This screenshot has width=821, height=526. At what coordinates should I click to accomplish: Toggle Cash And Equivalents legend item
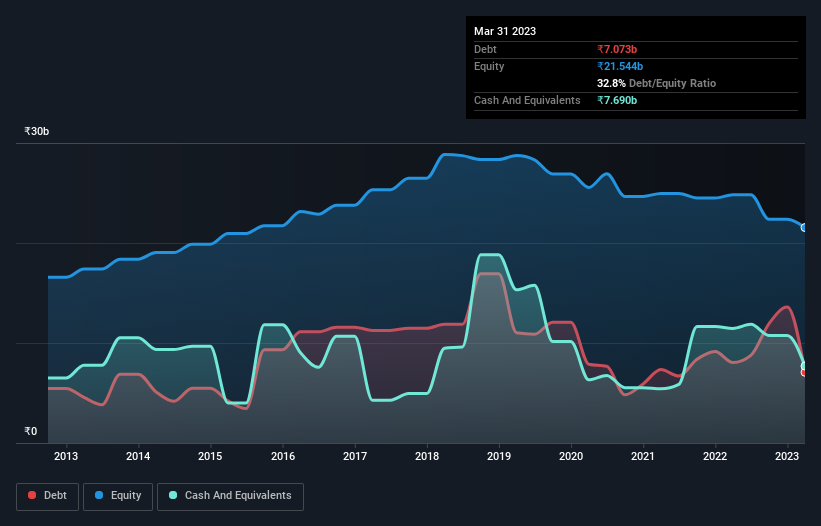point(230,495)
